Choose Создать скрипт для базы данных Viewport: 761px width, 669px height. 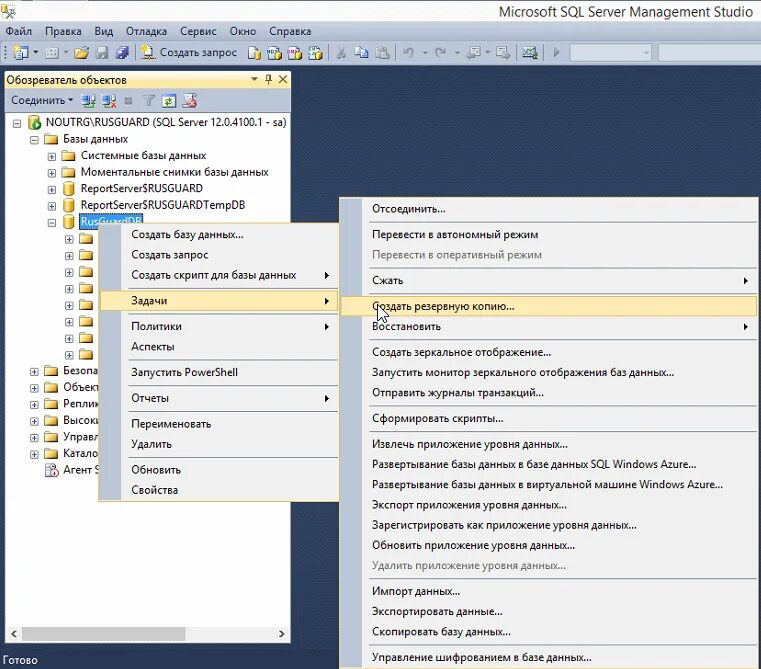point(218,275)
